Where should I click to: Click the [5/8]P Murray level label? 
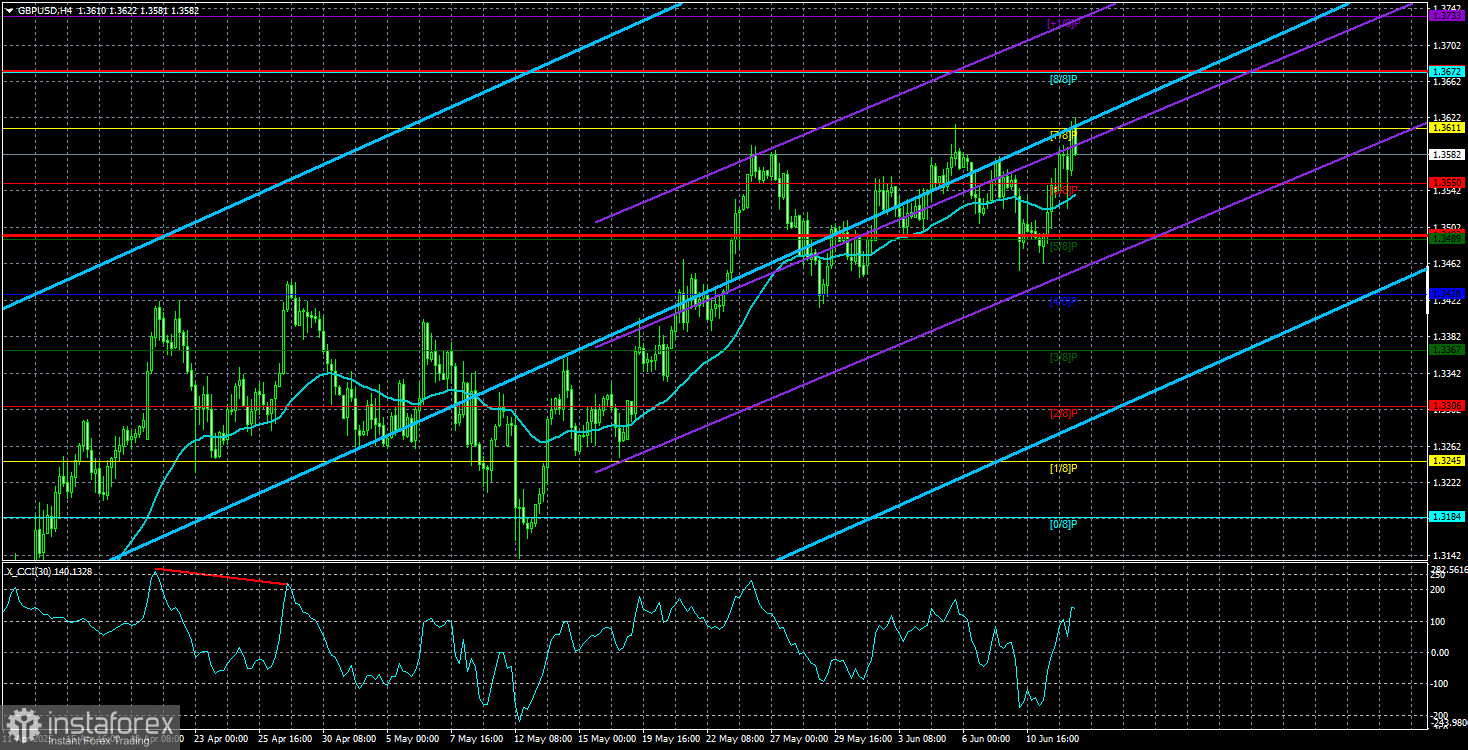click(x=1063, y=246)
